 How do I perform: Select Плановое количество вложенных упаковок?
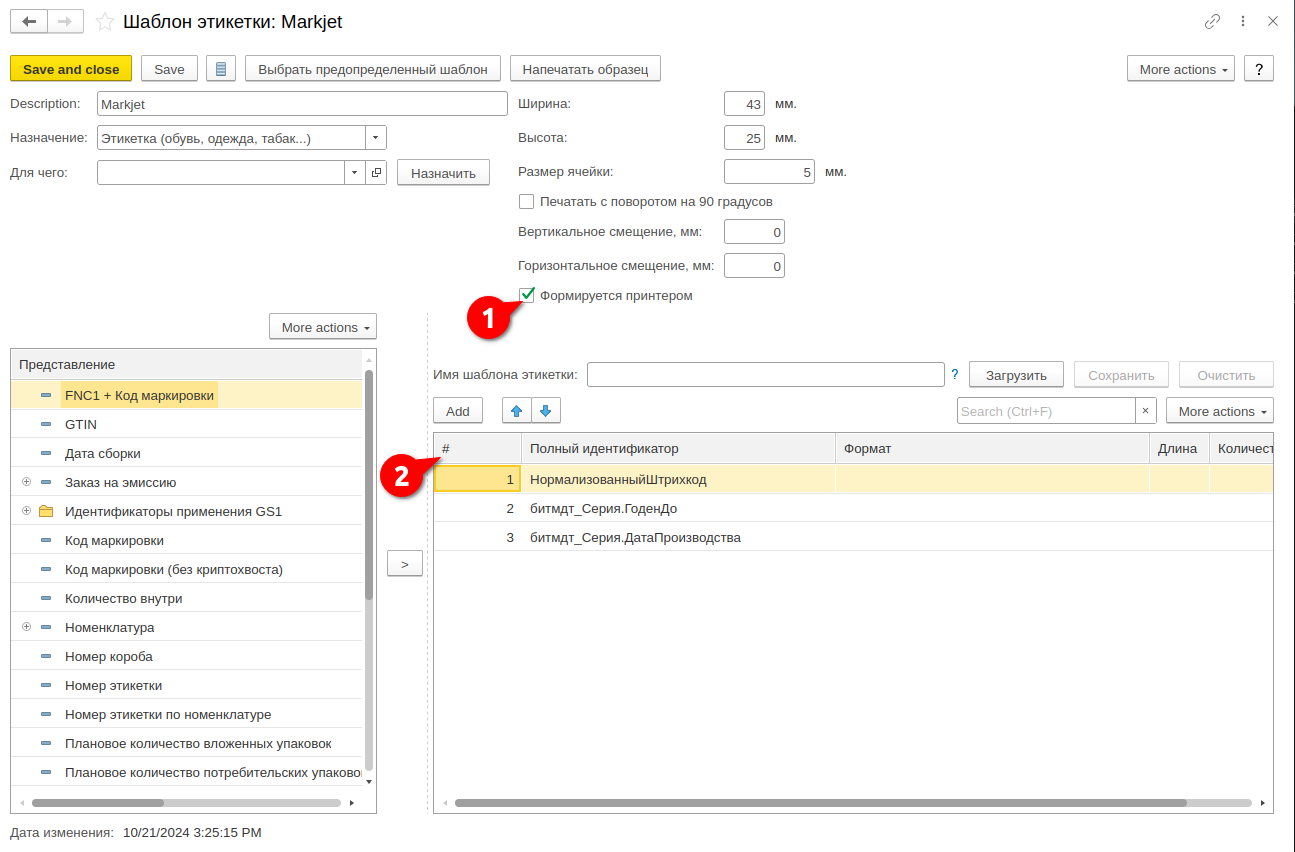(x=198, y=743)
